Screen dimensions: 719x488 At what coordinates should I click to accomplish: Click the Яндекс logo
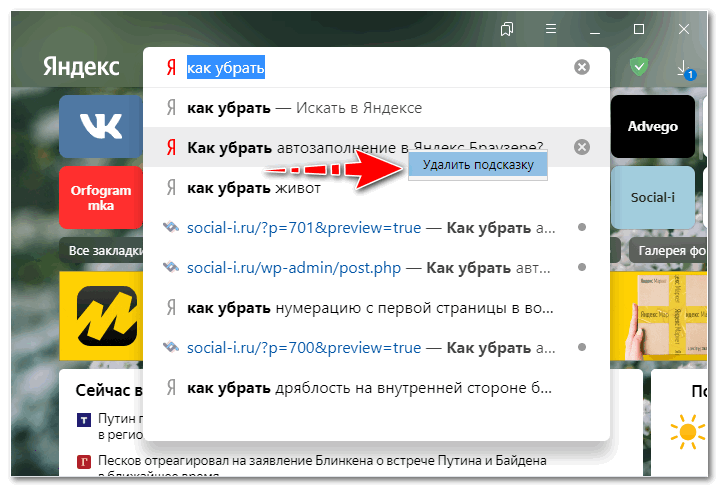81,67
